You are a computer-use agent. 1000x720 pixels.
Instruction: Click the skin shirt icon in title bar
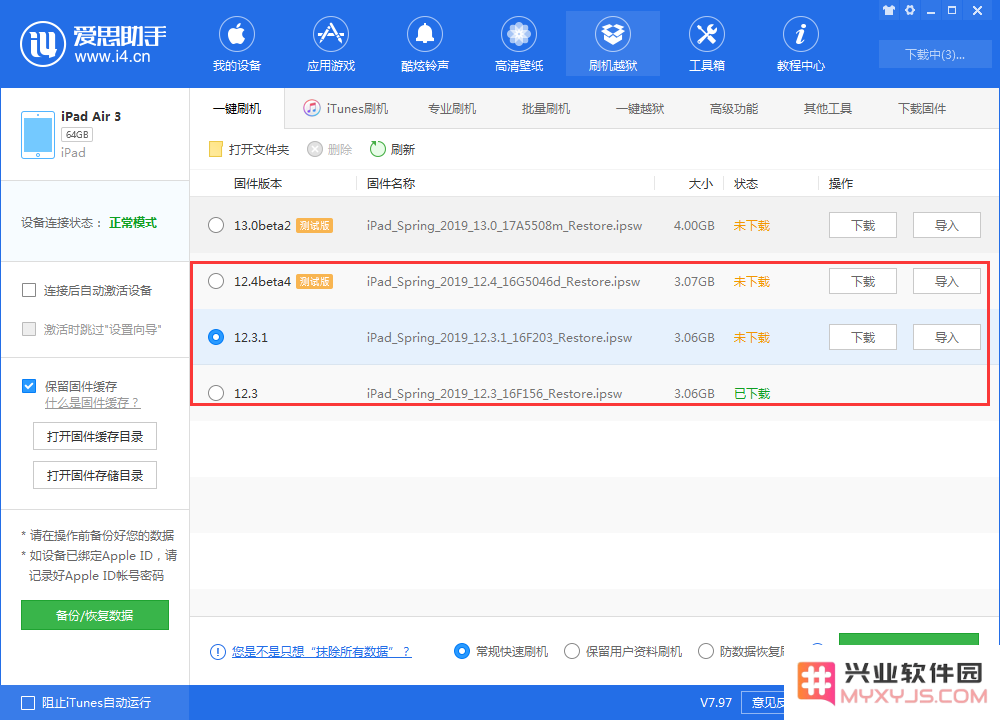tap(888, 10)
